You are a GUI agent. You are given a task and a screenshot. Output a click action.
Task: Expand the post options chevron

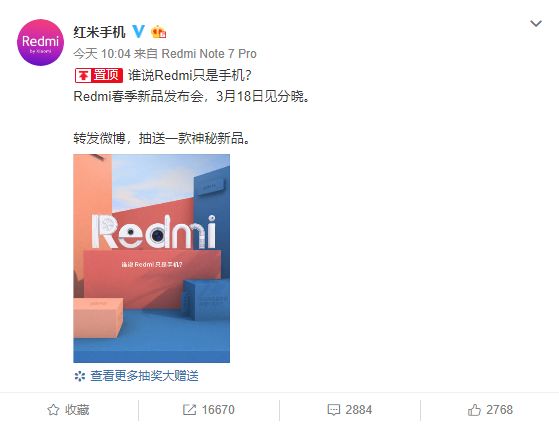click(536, 24)
